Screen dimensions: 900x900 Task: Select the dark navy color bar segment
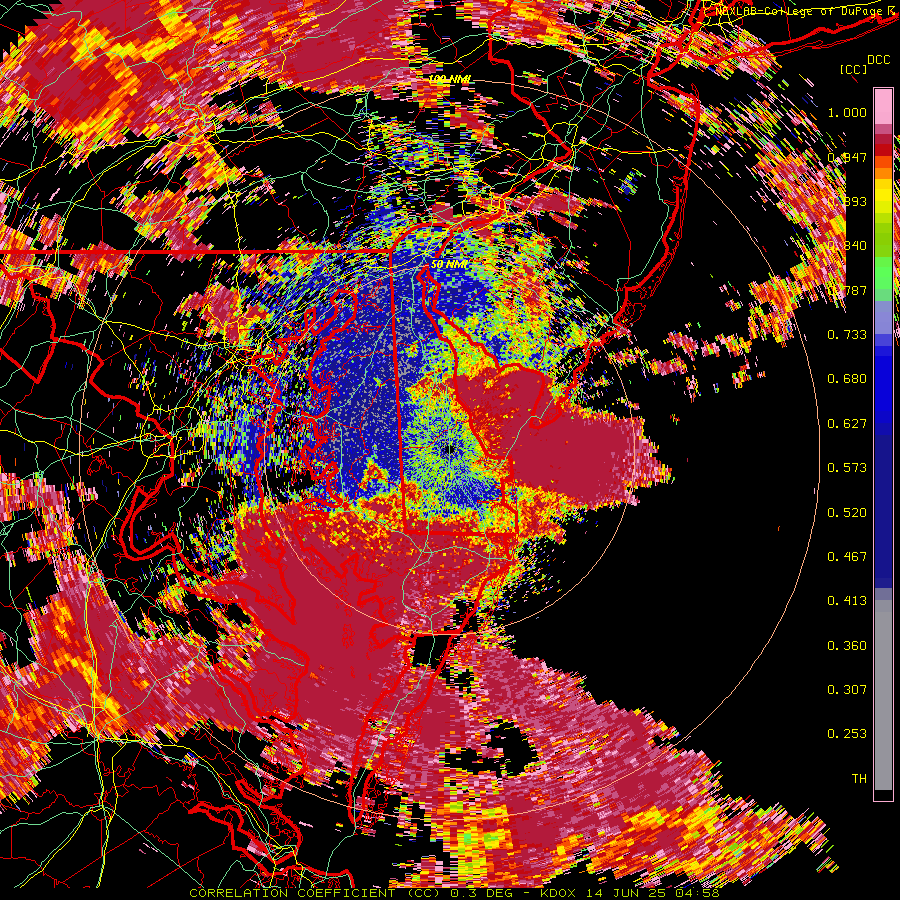pyautogui.click(x=883, y=511)
